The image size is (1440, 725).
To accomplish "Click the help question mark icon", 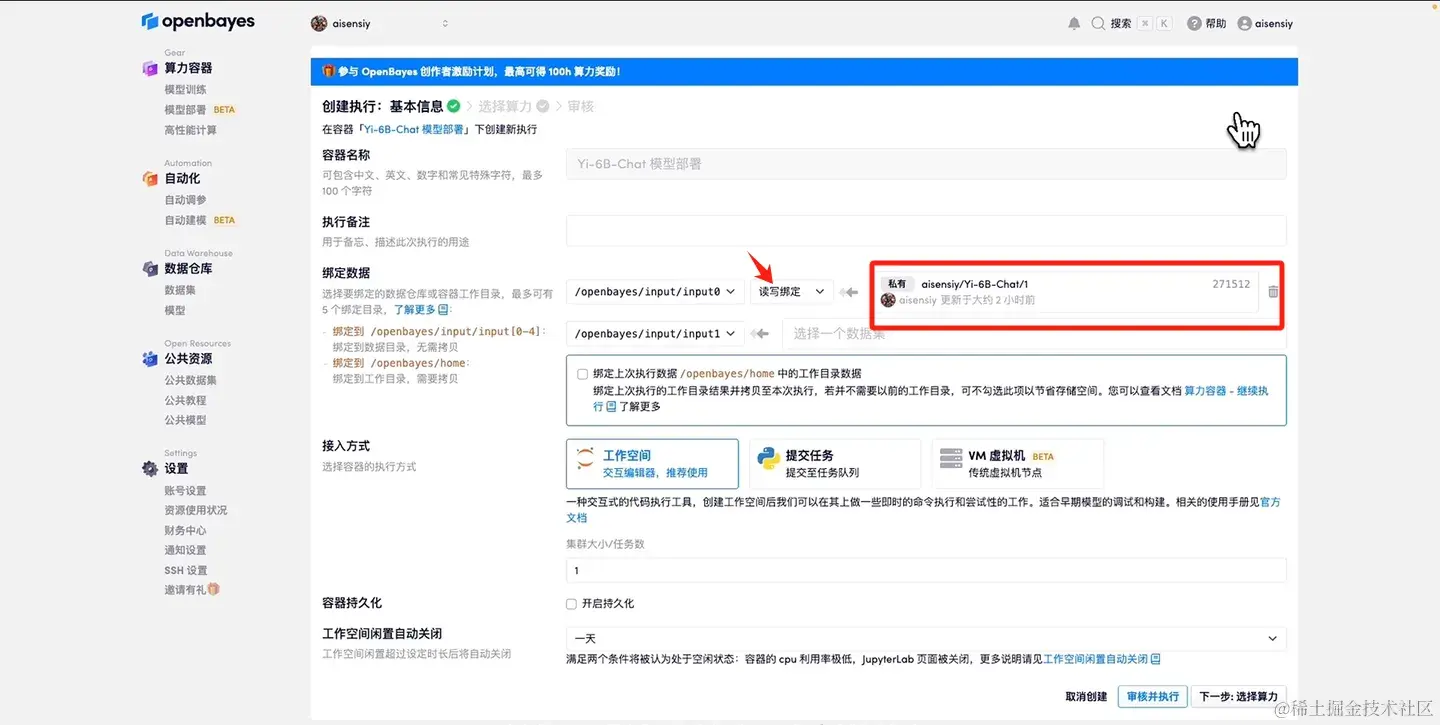I will (1194, 23).
